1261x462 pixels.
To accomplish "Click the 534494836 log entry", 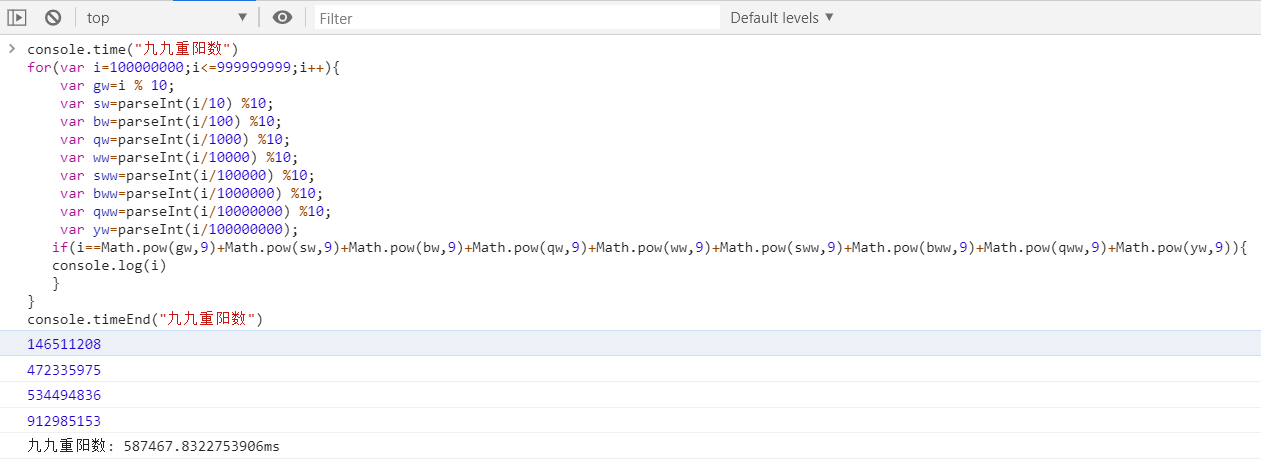I will (x=64, y=395).
